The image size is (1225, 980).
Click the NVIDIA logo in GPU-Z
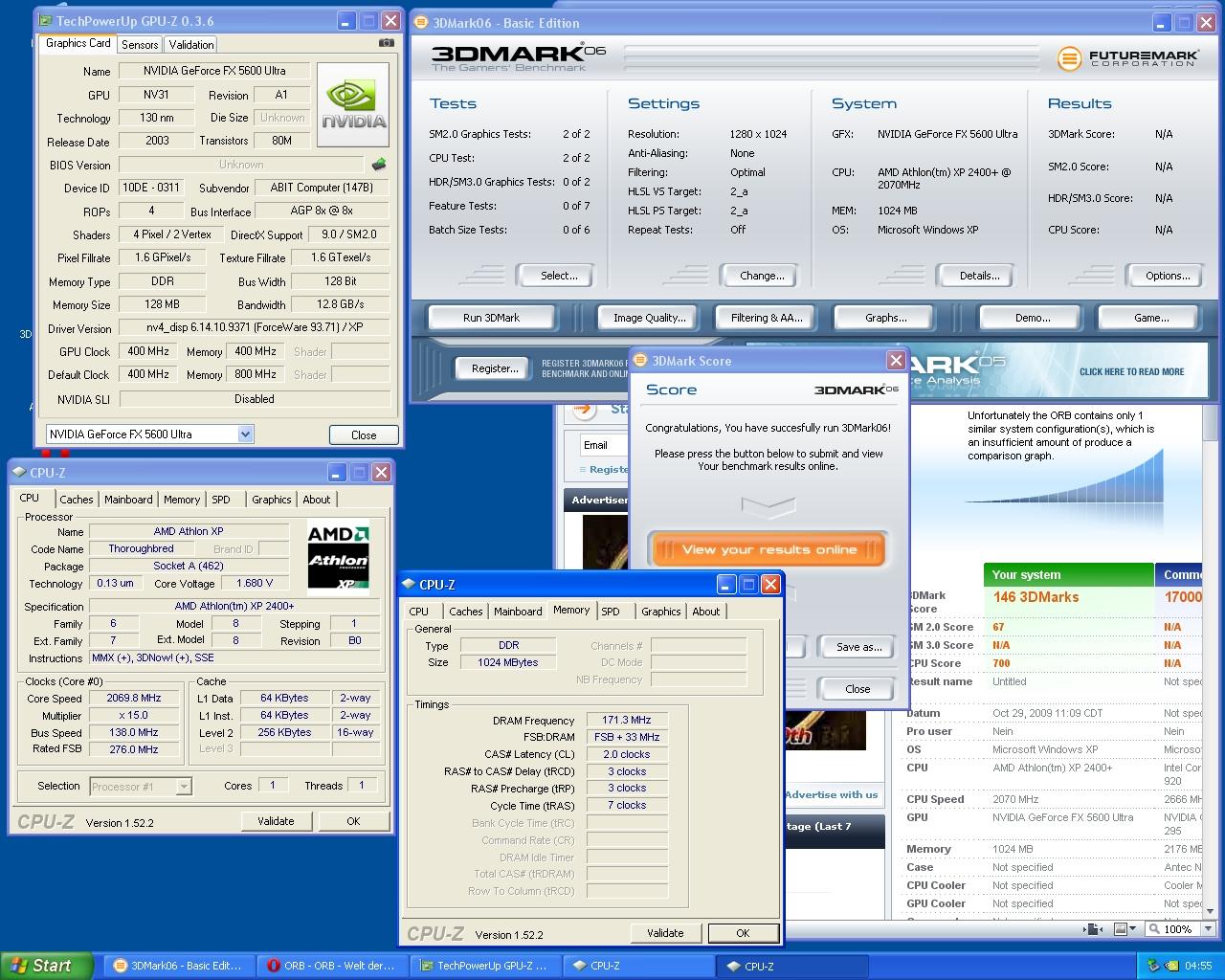coord(353,104)
